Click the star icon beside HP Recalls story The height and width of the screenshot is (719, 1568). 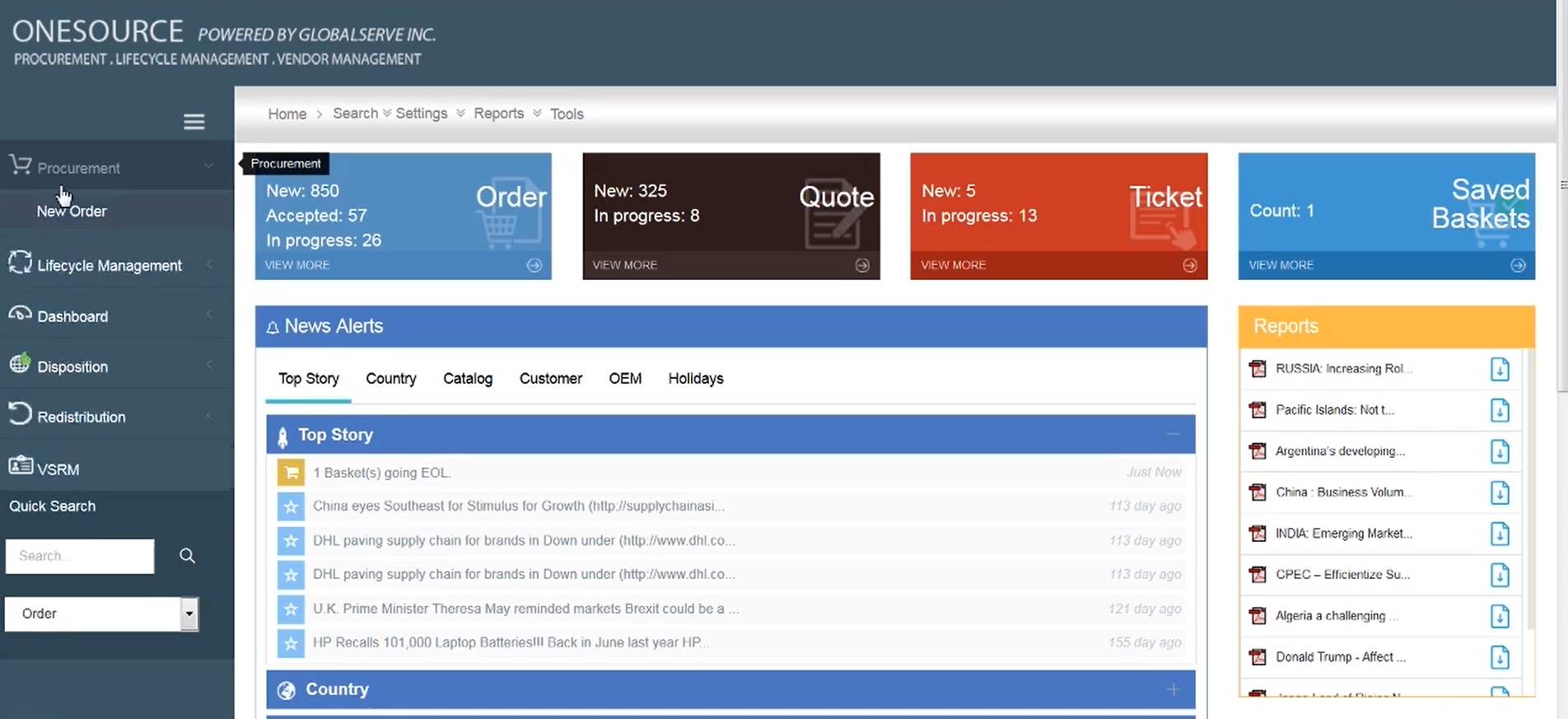click(291, 642)
